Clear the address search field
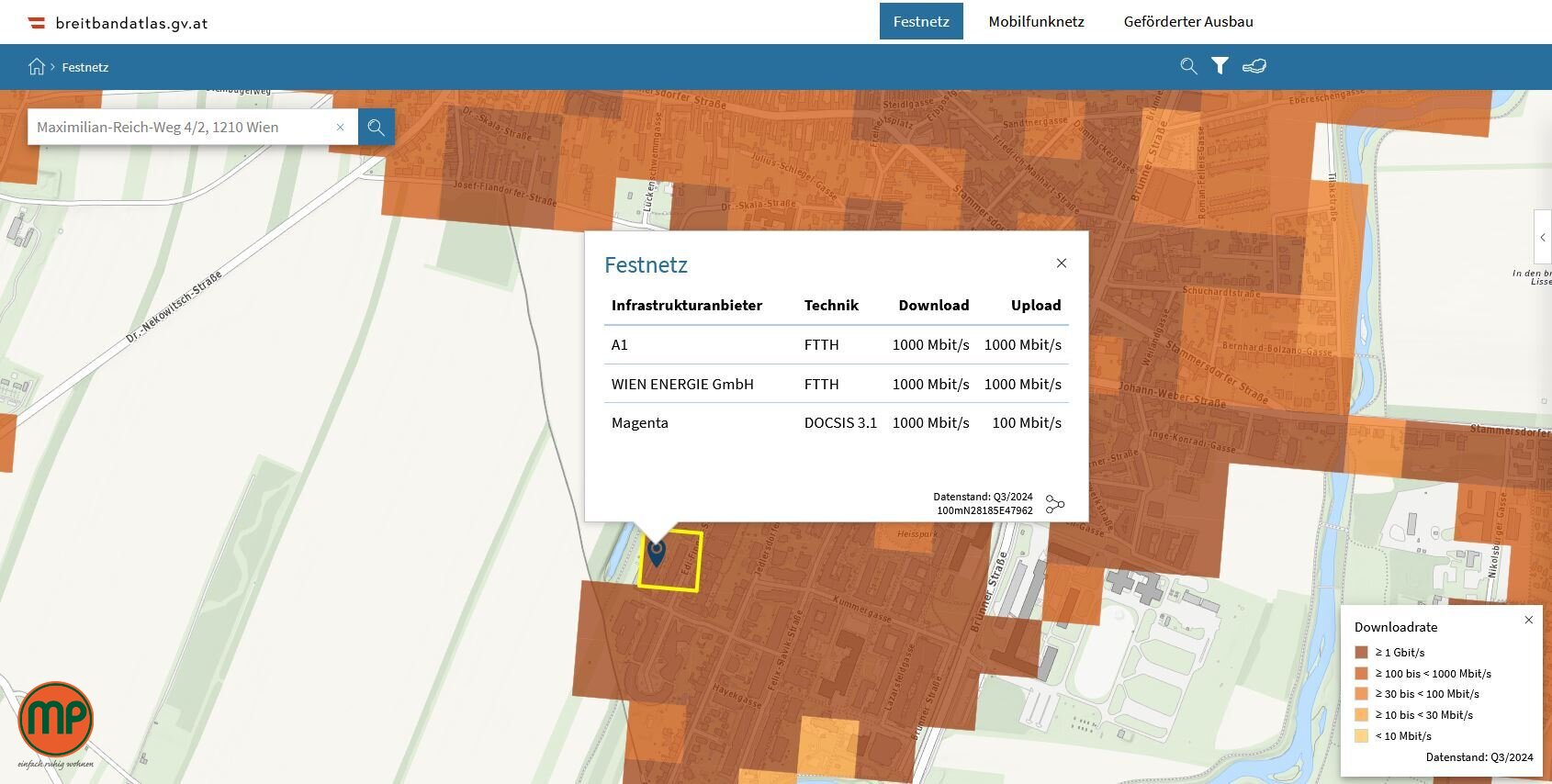This screenshot has height=784, width=1552. point(340,128)
